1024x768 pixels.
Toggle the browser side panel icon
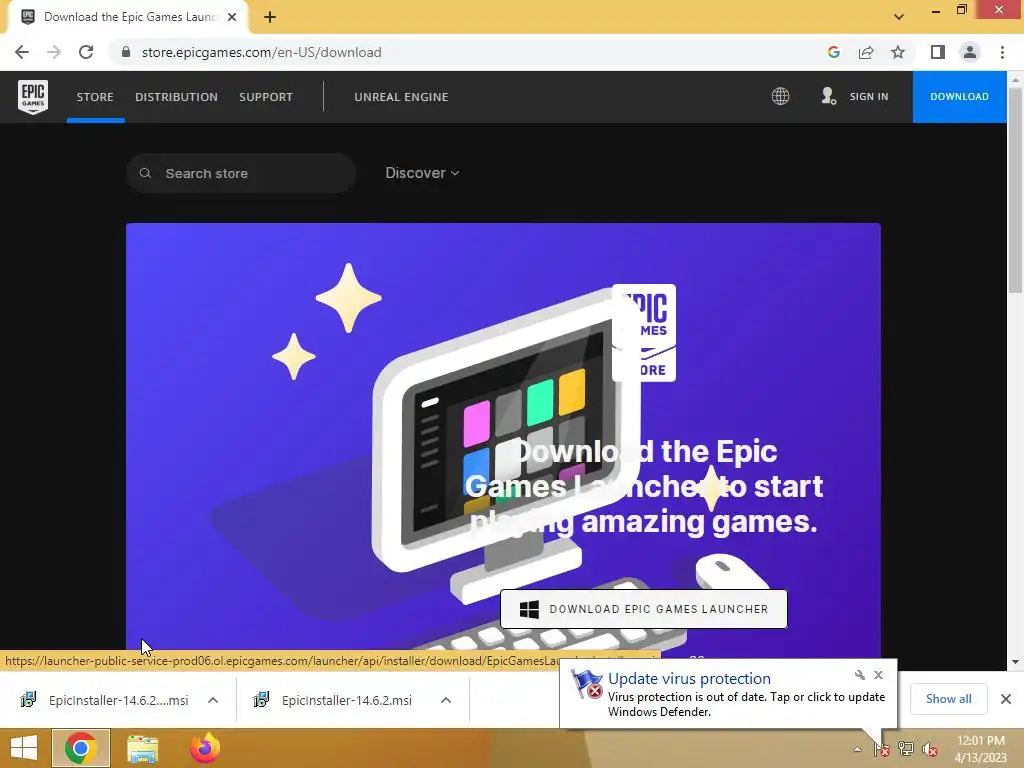[938, 52]
